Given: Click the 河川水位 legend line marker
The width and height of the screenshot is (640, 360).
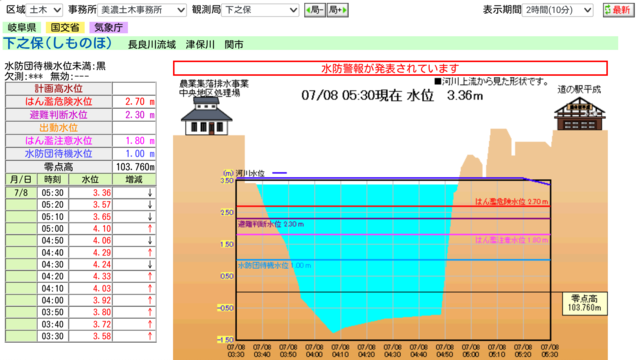Looking at the screenshot, I should point(279,173).
